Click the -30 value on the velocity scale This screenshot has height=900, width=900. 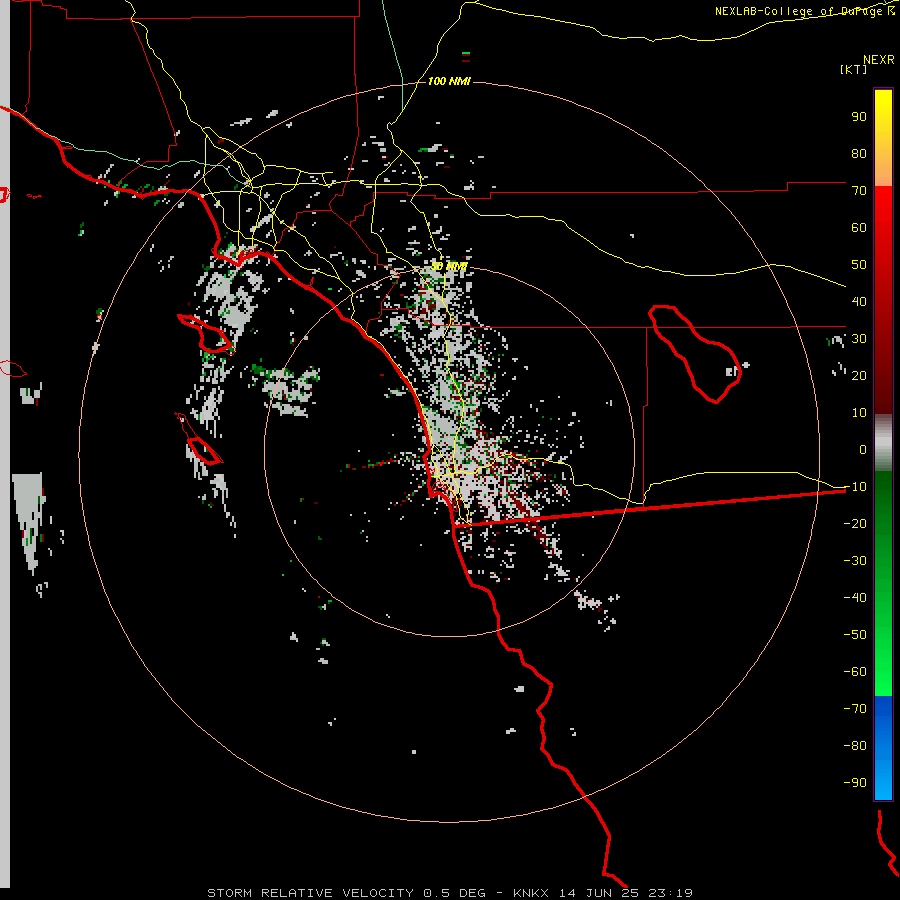click(x=855, y=560)
